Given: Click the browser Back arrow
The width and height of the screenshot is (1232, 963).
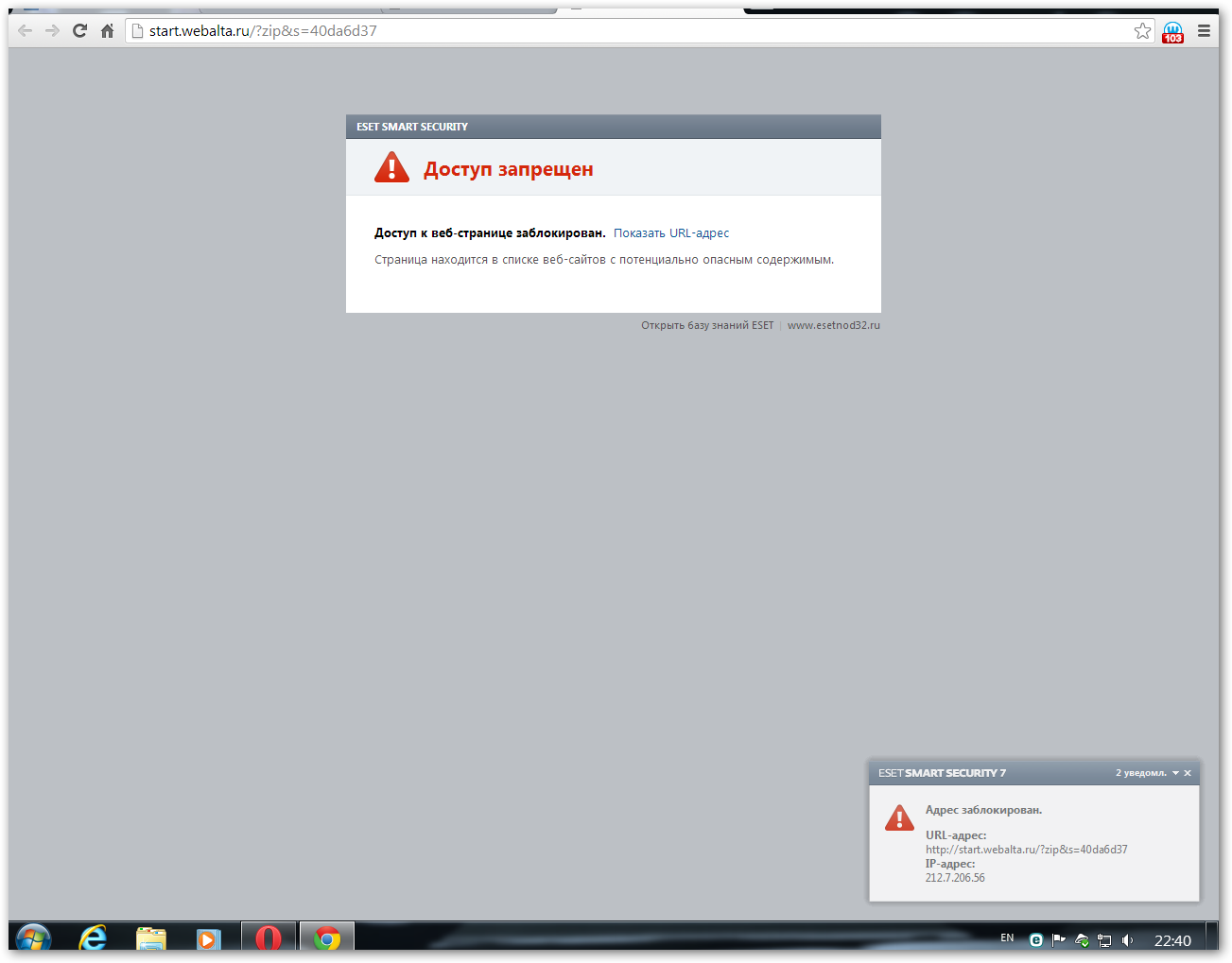Looking at the screenshot, I should (x=26, y=31).
